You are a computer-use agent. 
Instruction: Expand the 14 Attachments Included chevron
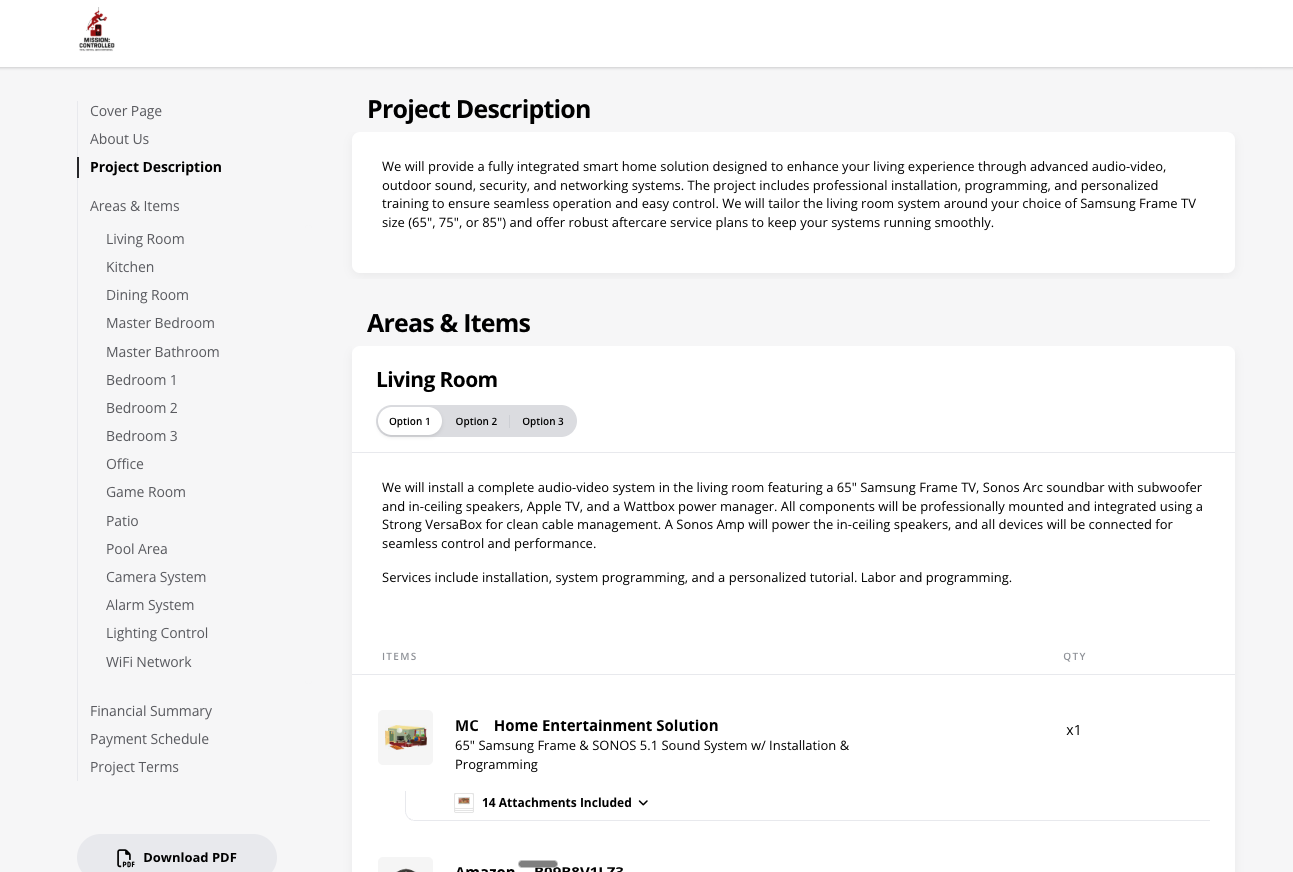[x=643, y=803]
